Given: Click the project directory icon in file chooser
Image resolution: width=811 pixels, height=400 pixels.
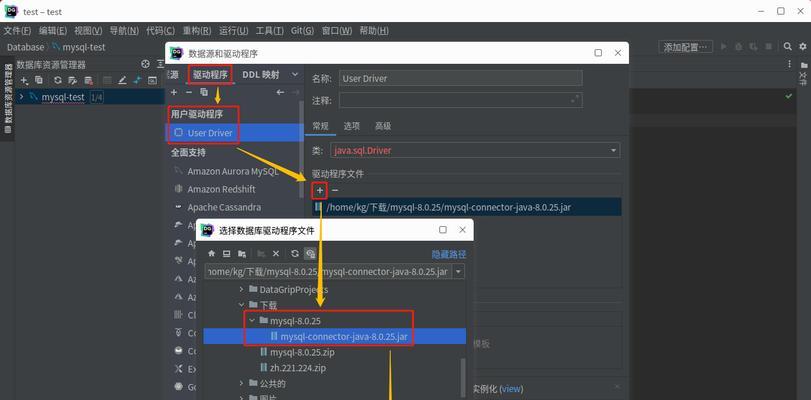Looking at the screenshot, I should [242, 254].
